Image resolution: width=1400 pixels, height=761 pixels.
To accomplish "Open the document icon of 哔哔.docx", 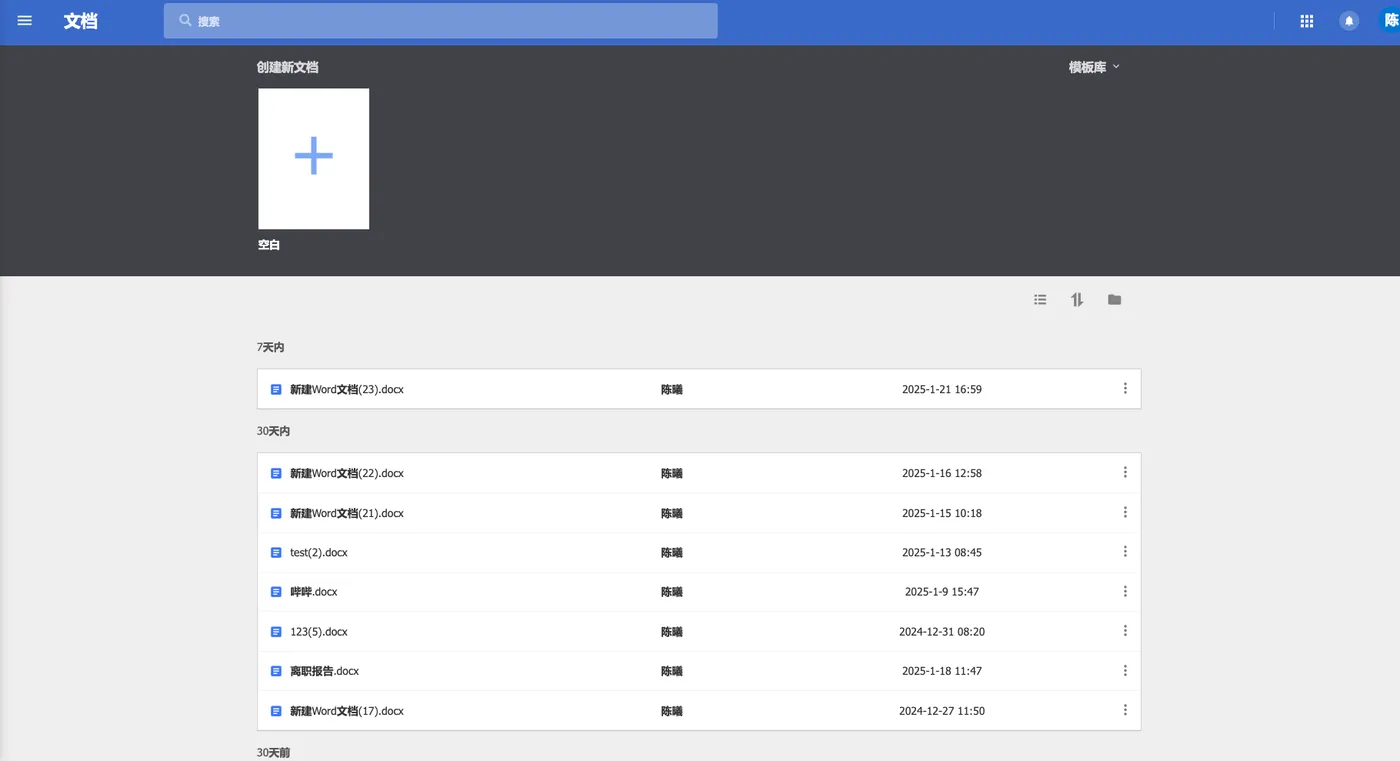I will (276, 592).
